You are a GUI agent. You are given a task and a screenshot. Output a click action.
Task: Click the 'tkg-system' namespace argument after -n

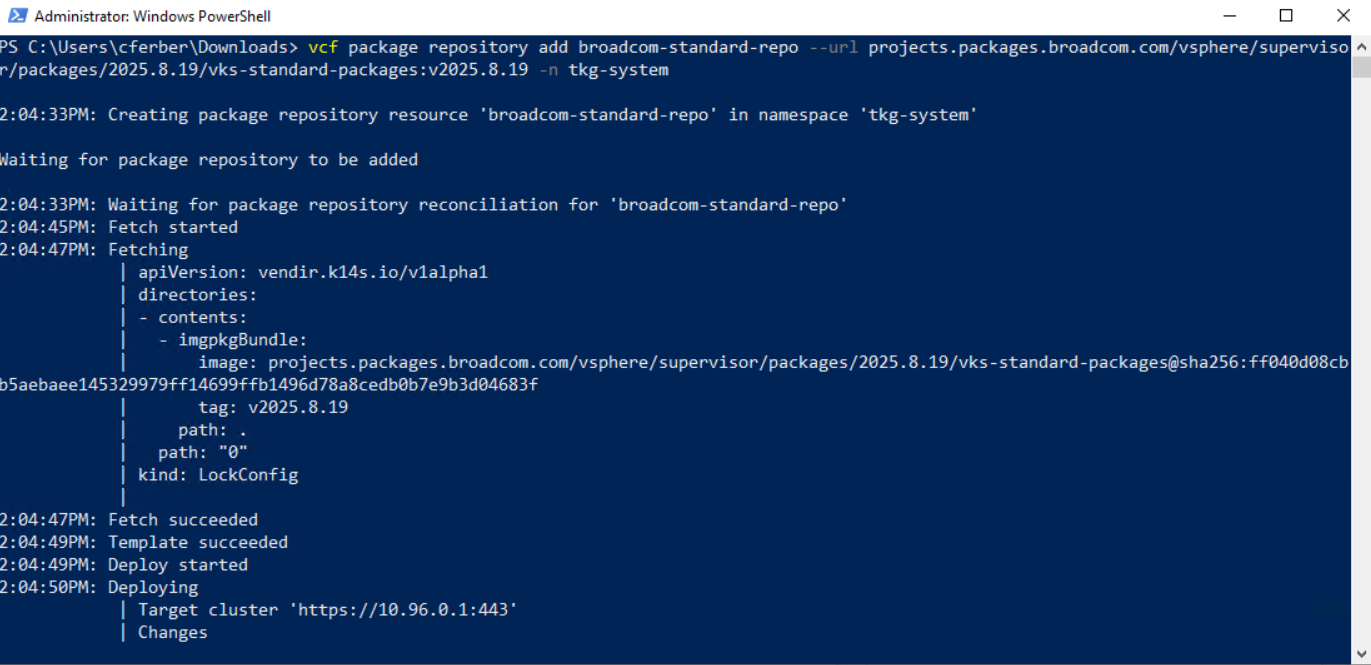click(618, 70)
